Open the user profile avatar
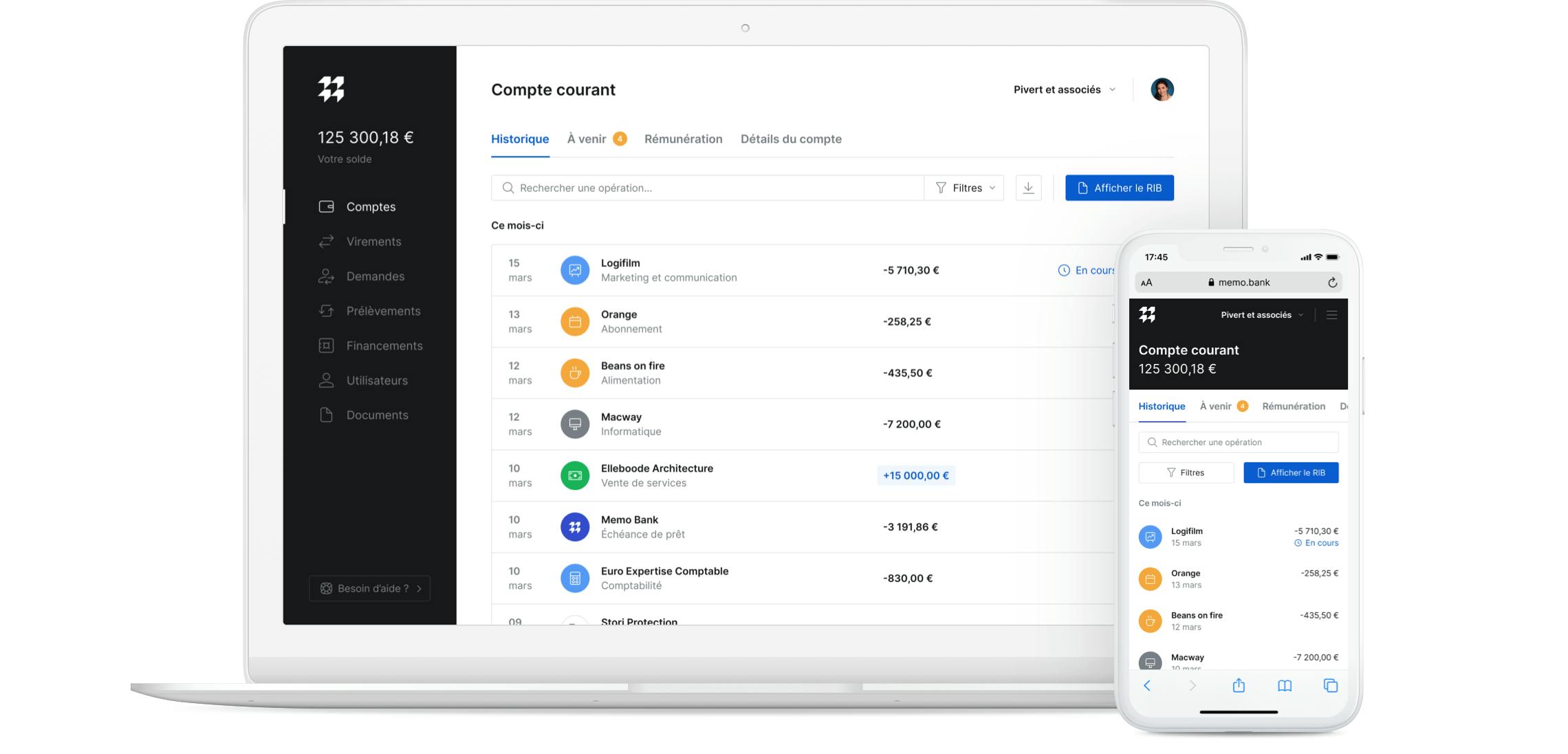Image resolution: width=1568 pixels, height=754 pixels. (1162, 89)
